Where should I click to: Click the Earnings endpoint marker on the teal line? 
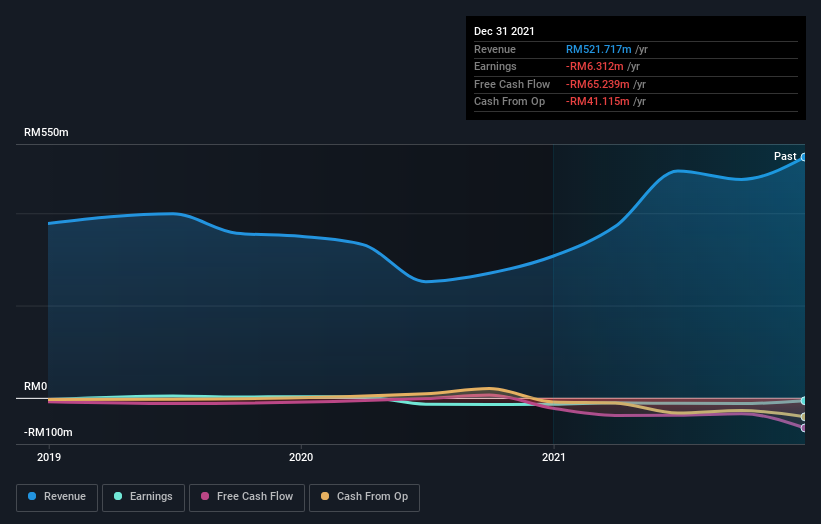click(x=804, y=401)
